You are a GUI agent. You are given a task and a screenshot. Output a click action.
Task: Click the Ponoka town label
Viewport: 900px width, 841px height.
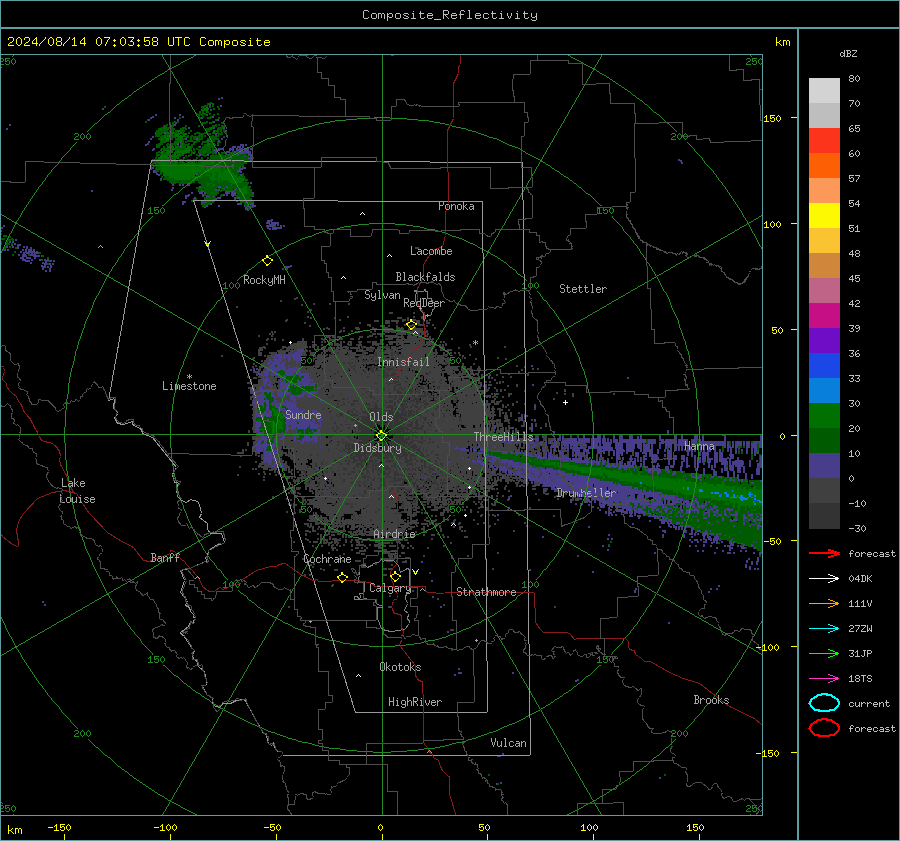point(456,206)
